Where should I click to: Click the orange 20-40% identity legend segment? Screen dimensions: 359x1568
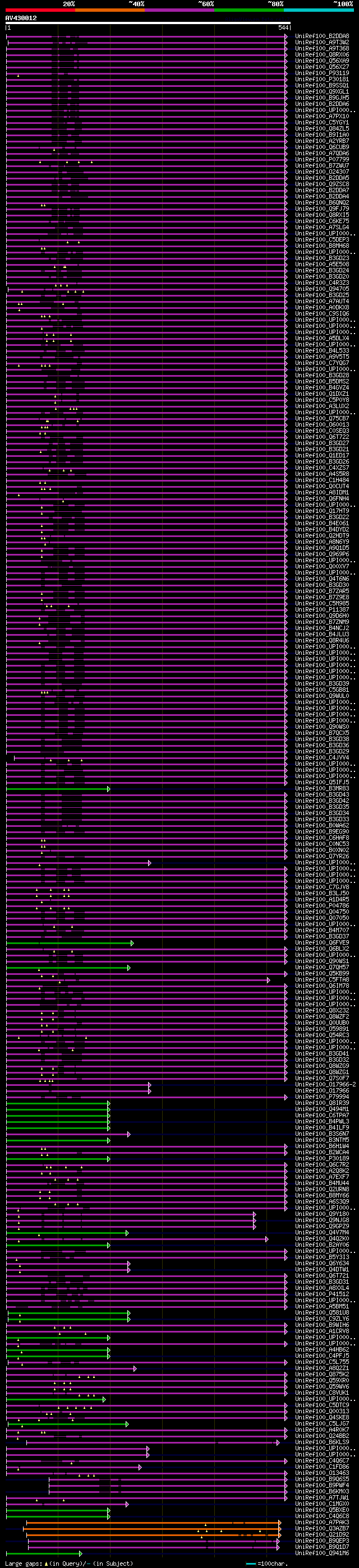(x=110, y=10)
